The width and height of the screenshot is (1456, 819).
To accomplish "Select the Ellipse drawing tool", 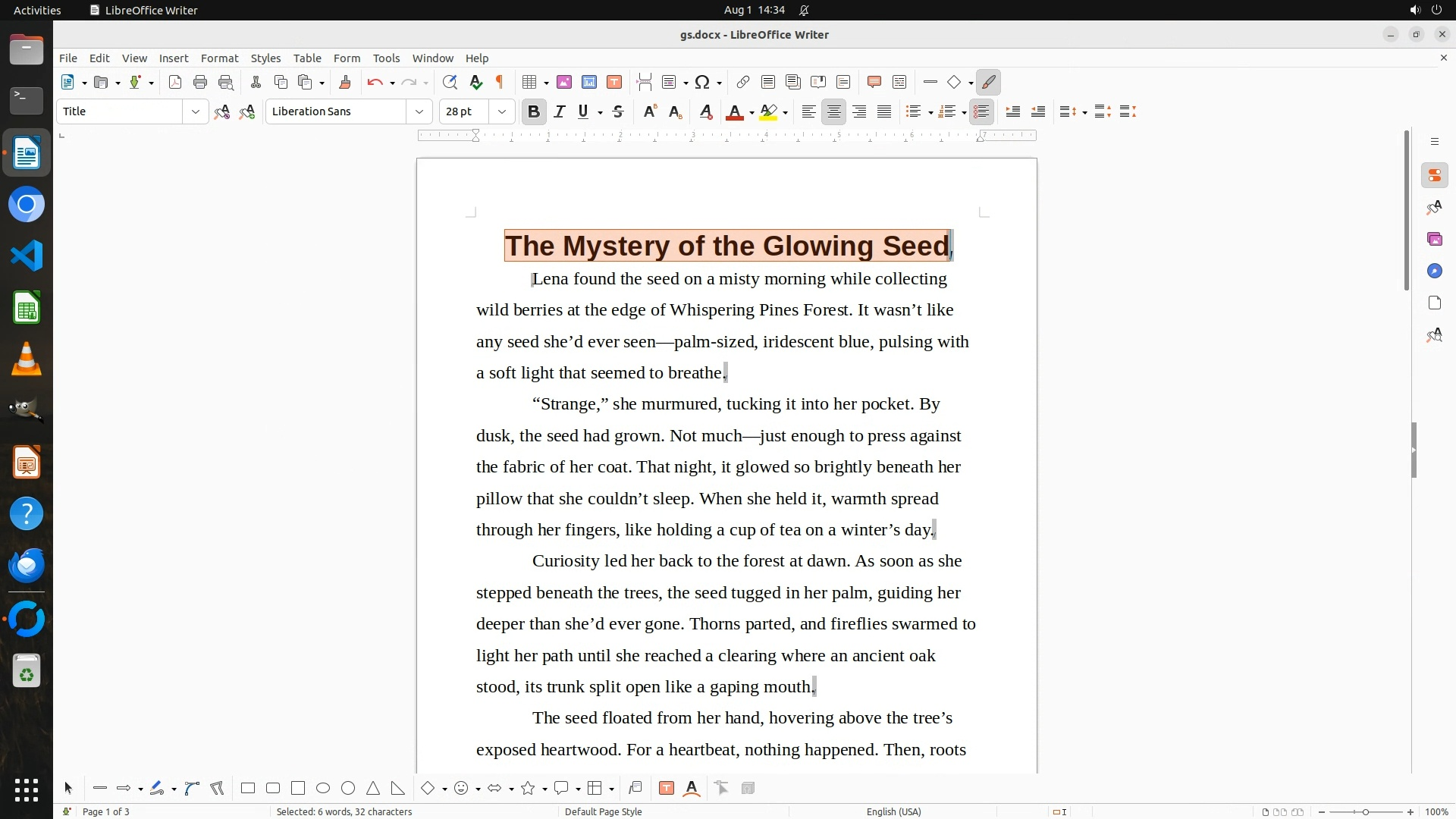I will [x=323, y=789].
